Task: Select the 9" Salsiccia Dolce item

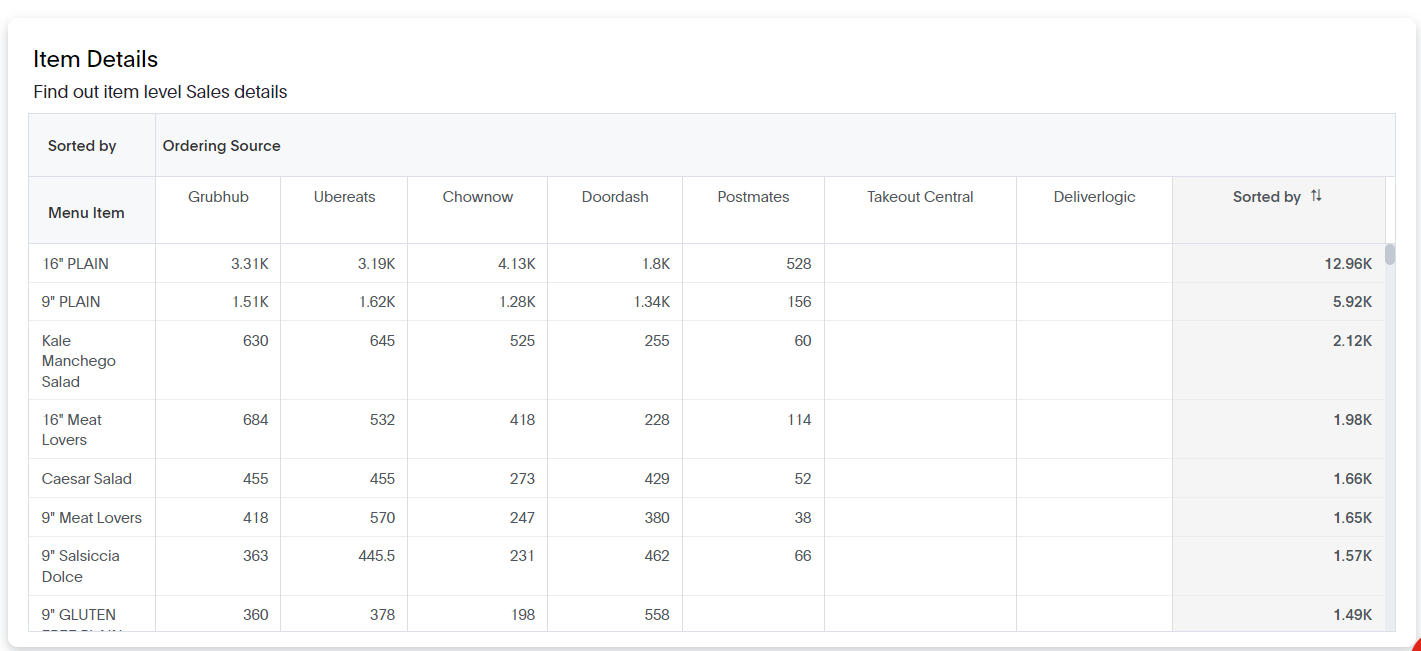Action: pyautogui.click(x=80, y=566)
